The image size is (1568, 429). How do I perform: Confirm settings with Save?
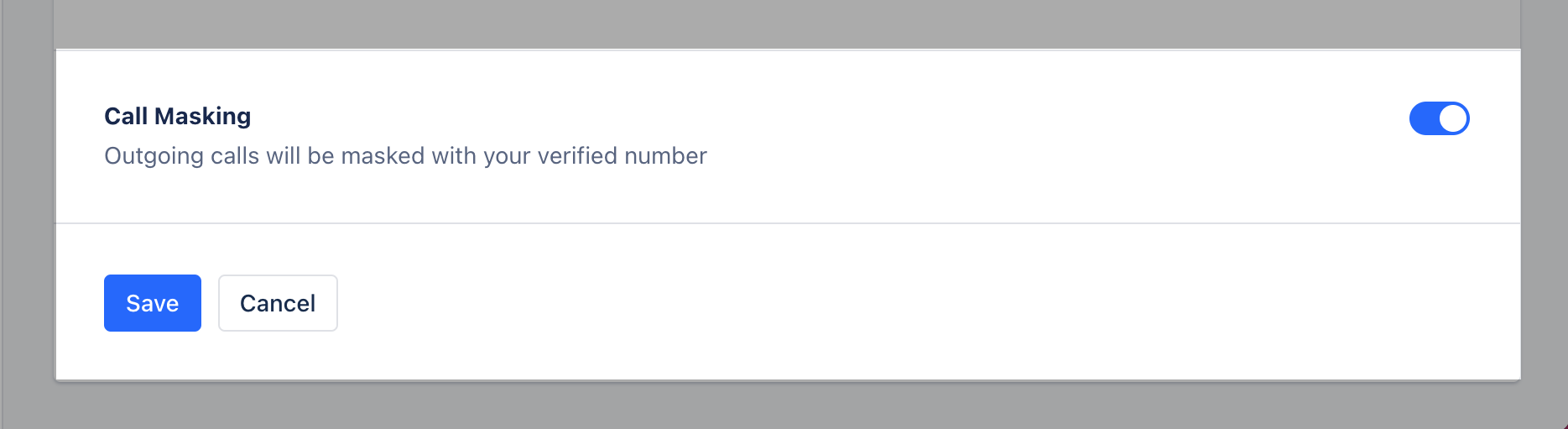click(x=153, y=303)
